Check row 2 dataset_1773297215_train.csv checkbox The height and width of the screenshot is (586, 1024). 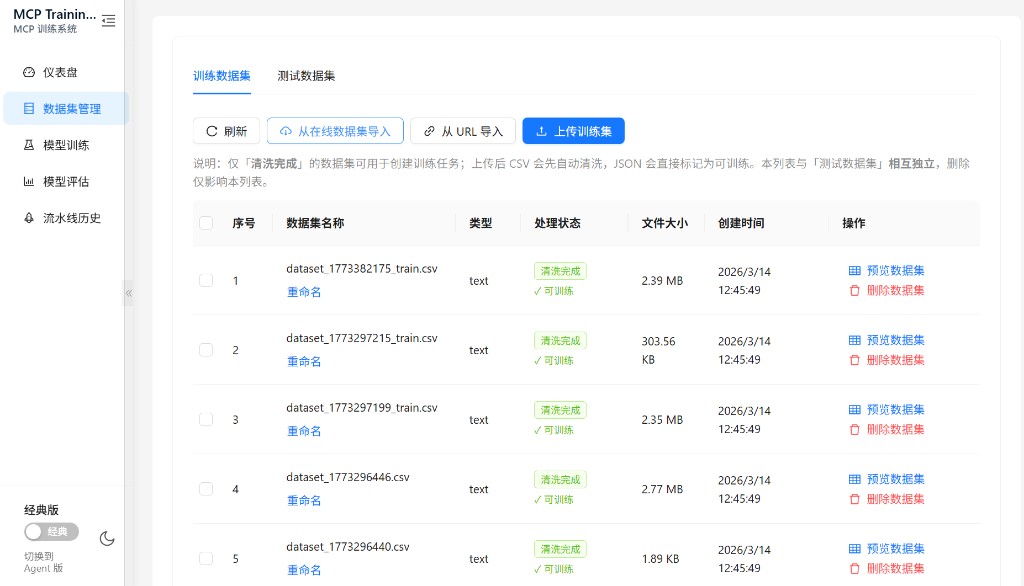(206, 350)
